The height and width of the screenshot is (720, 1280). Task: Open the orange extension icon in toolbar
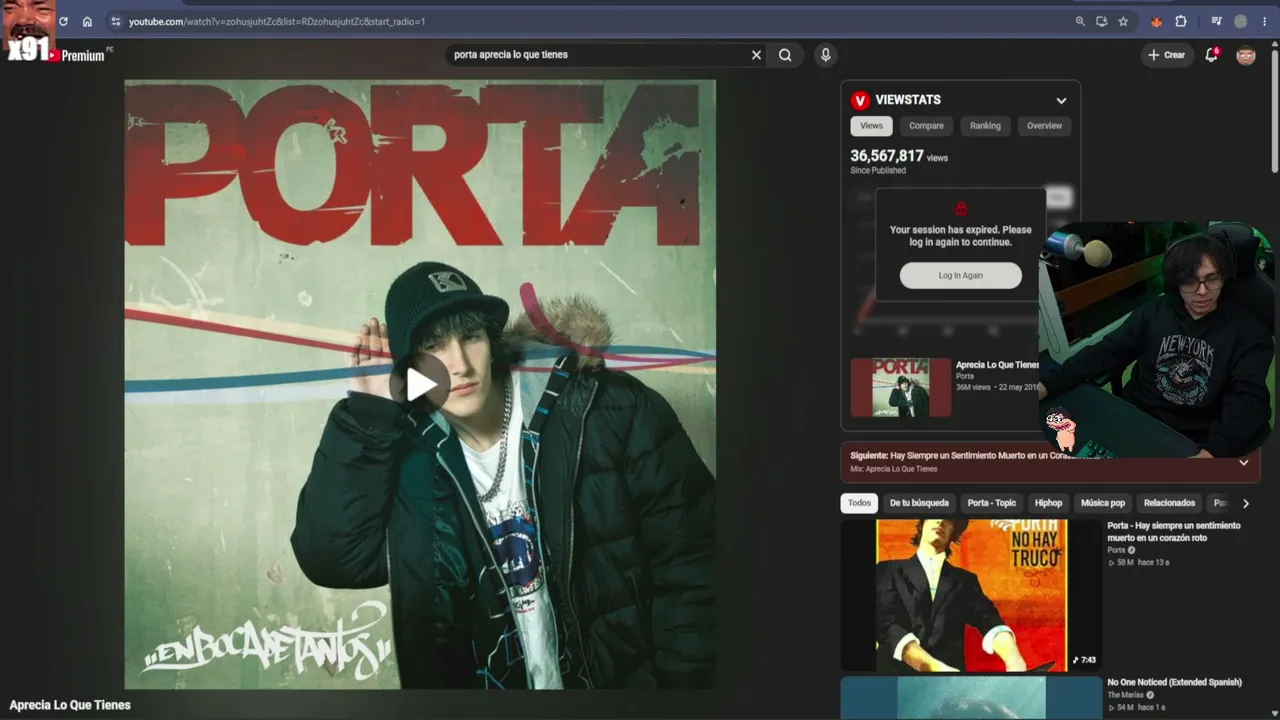(1157, 21)
